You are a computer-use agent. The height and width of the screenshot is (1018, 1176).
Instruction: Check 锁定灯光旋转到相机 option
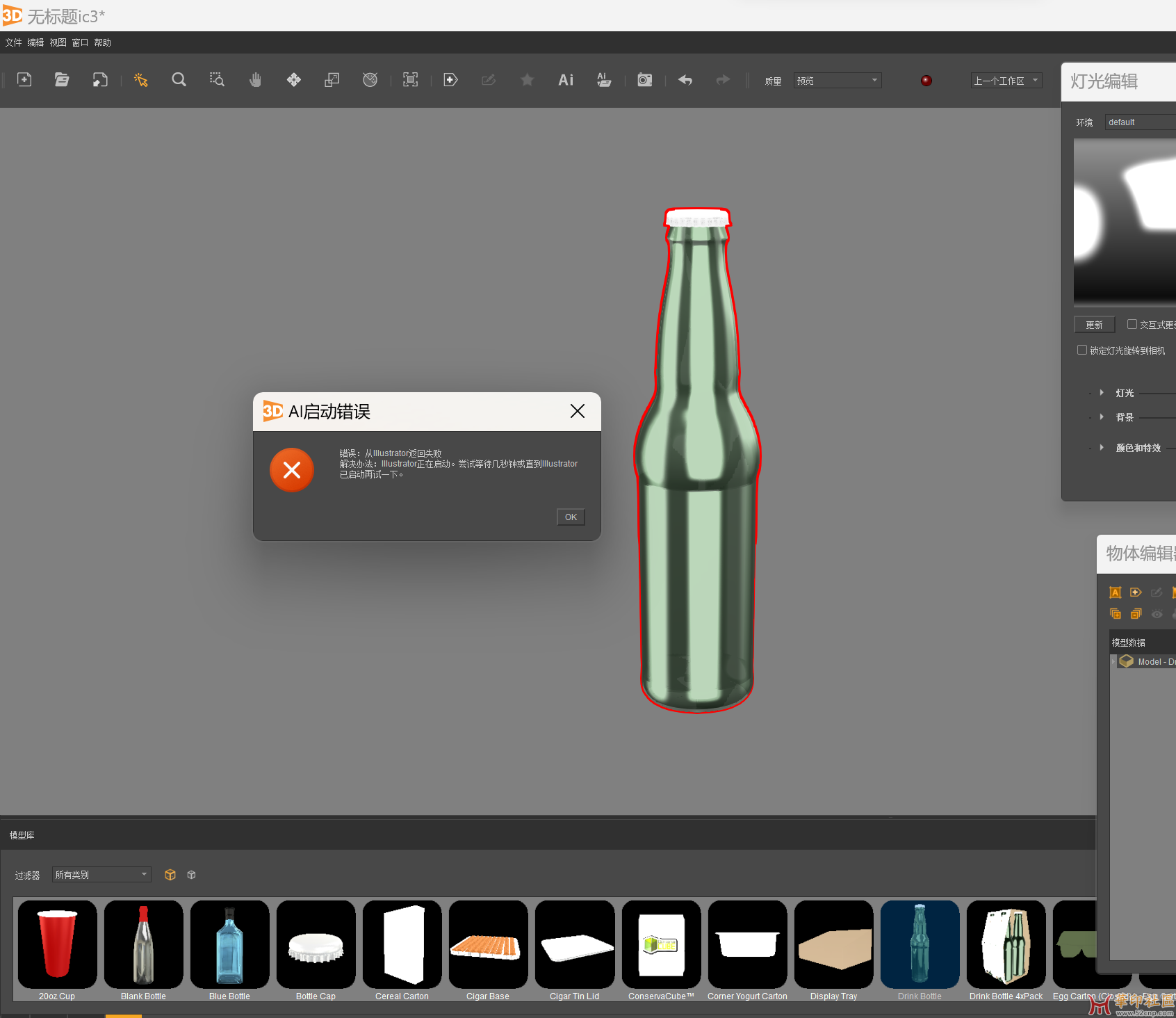click(1082, 350)
